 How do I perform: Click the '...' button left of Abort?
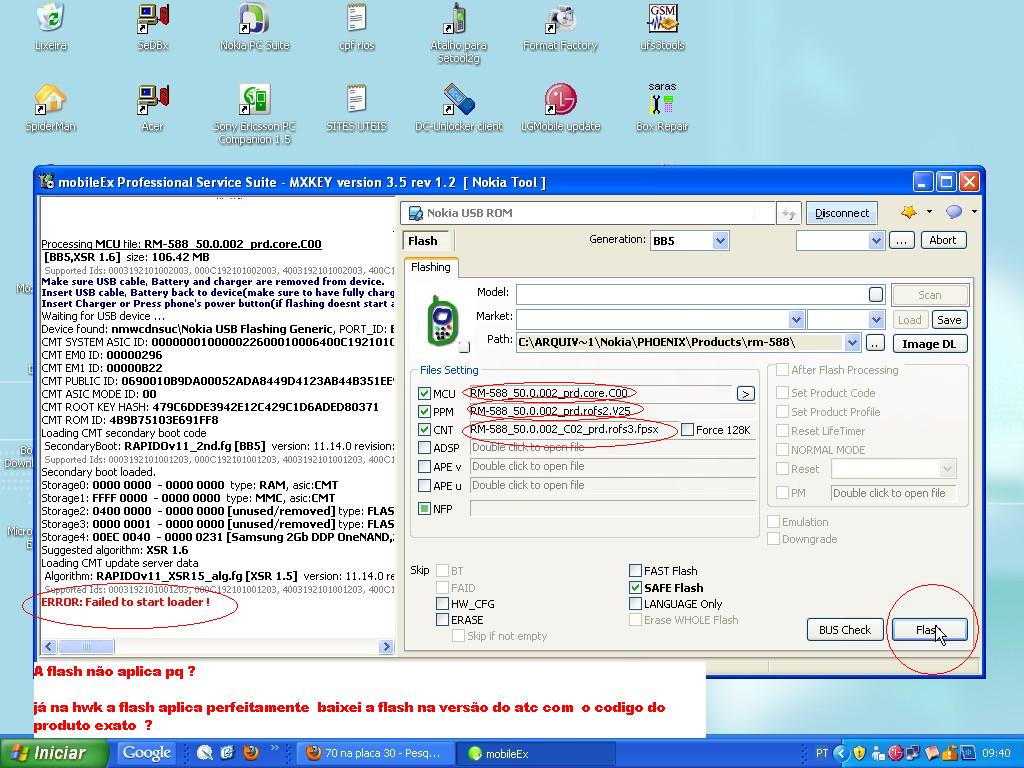tap(901, 240)
